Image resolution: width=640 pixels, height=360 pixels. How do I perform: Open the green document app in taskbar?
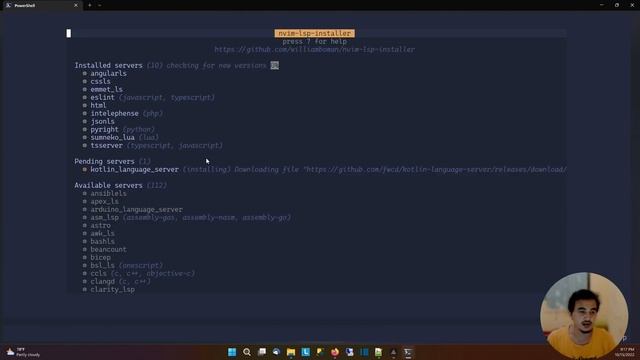378,352
